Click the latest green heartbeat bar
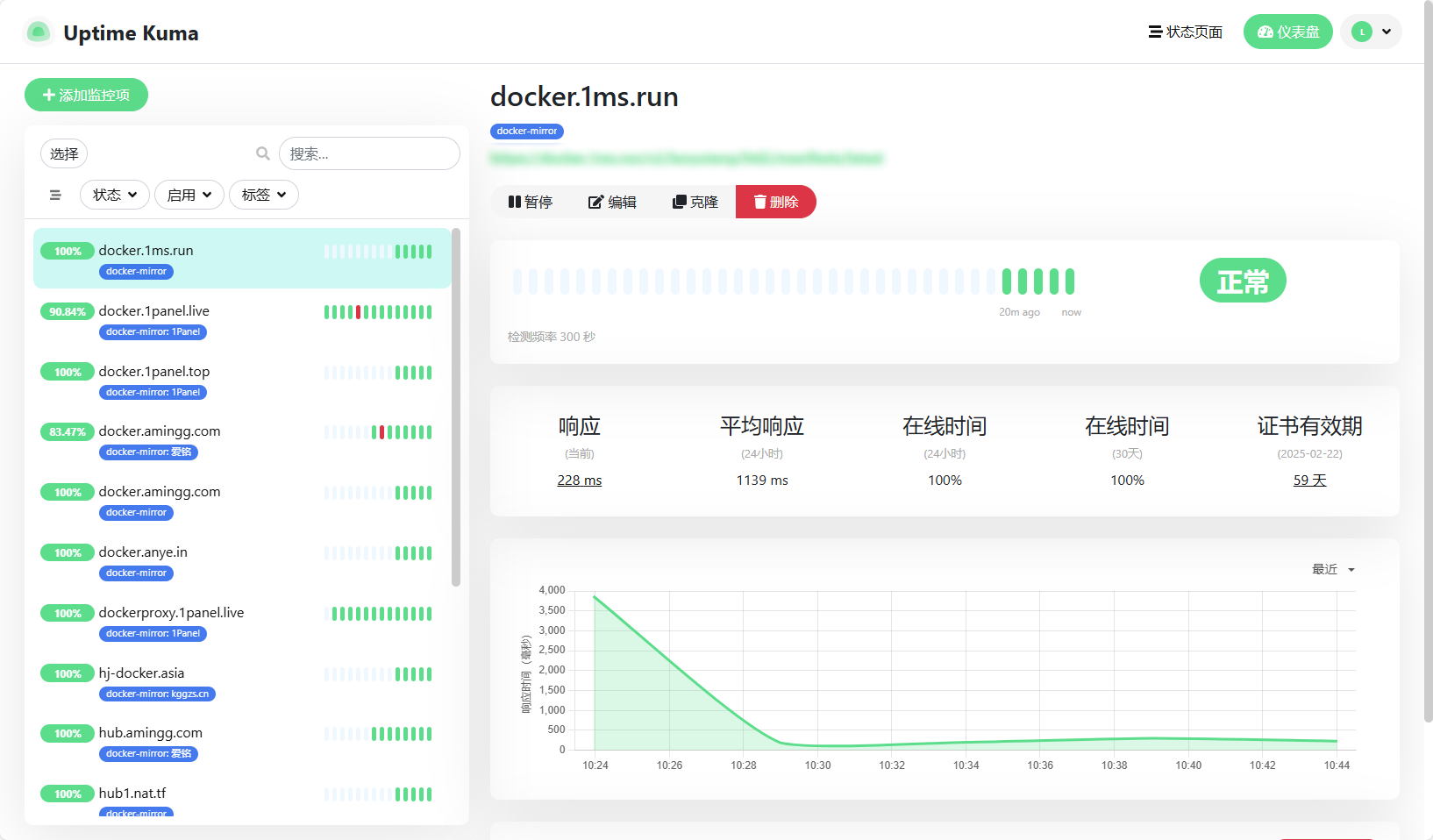The image size is (1433, 840). tap(1069, 281)
